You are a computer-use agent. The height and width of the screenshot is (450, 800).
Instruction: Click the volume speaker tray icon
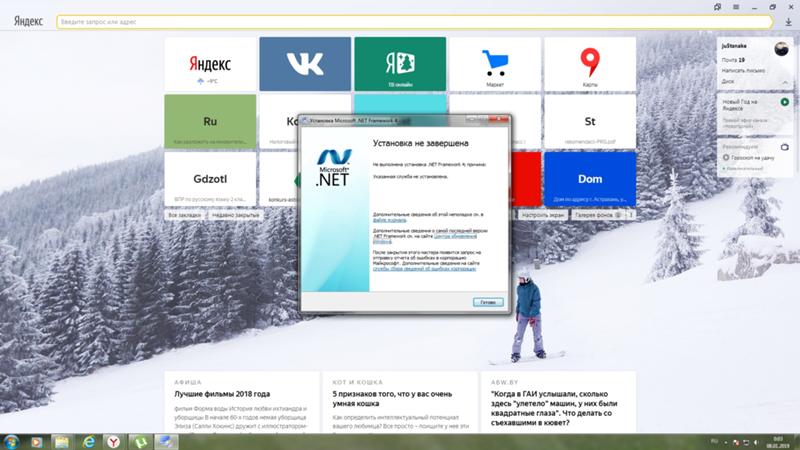pyautogui.click(x=756, y=442)
